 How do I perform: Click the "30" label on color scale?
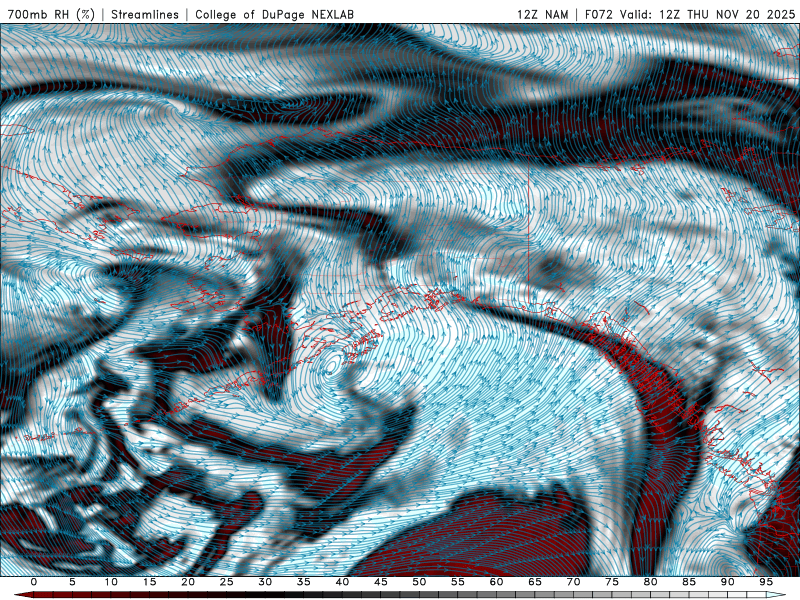pos(265,582)
